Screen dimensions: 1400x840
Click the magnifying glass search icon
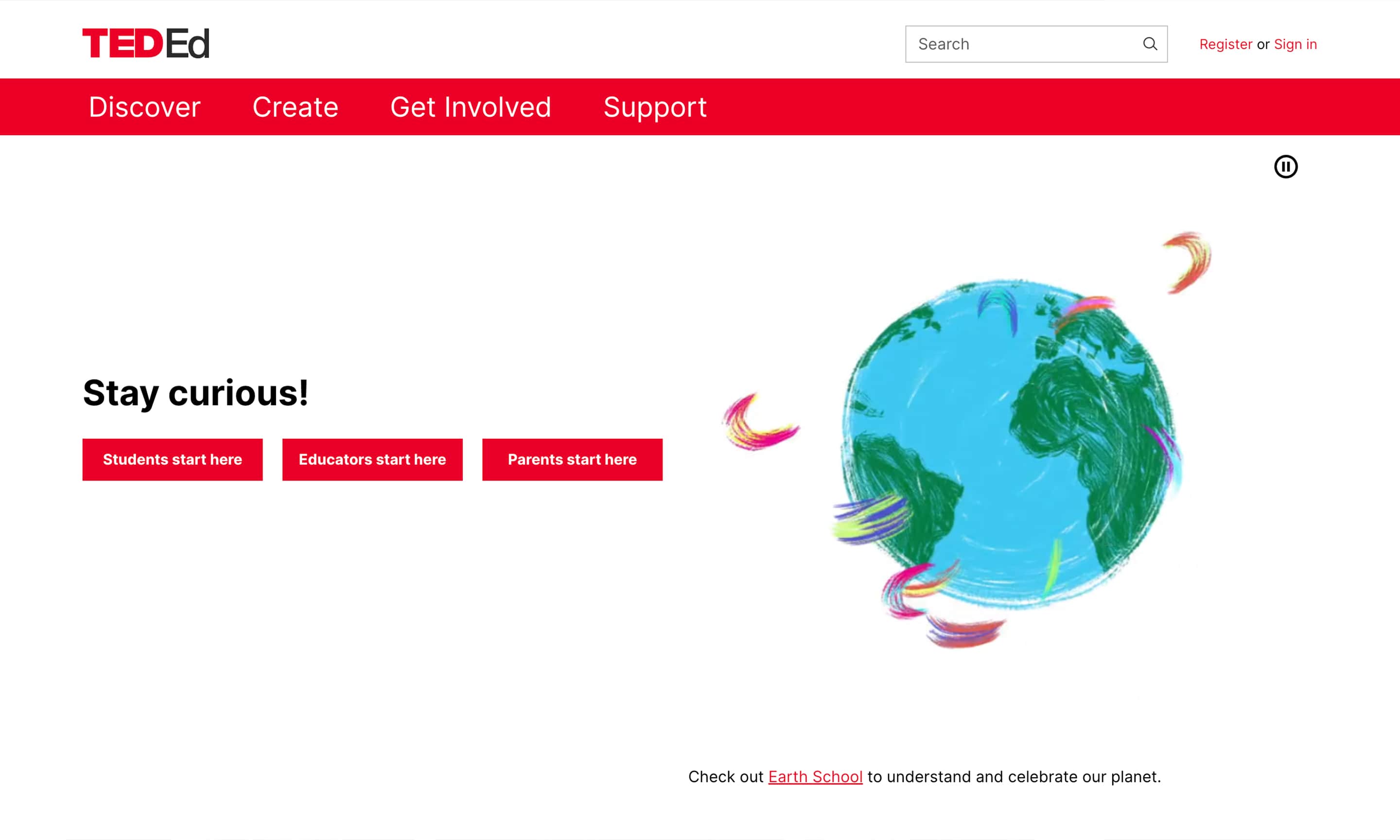pyautogui.click(x=1149, y=44)
